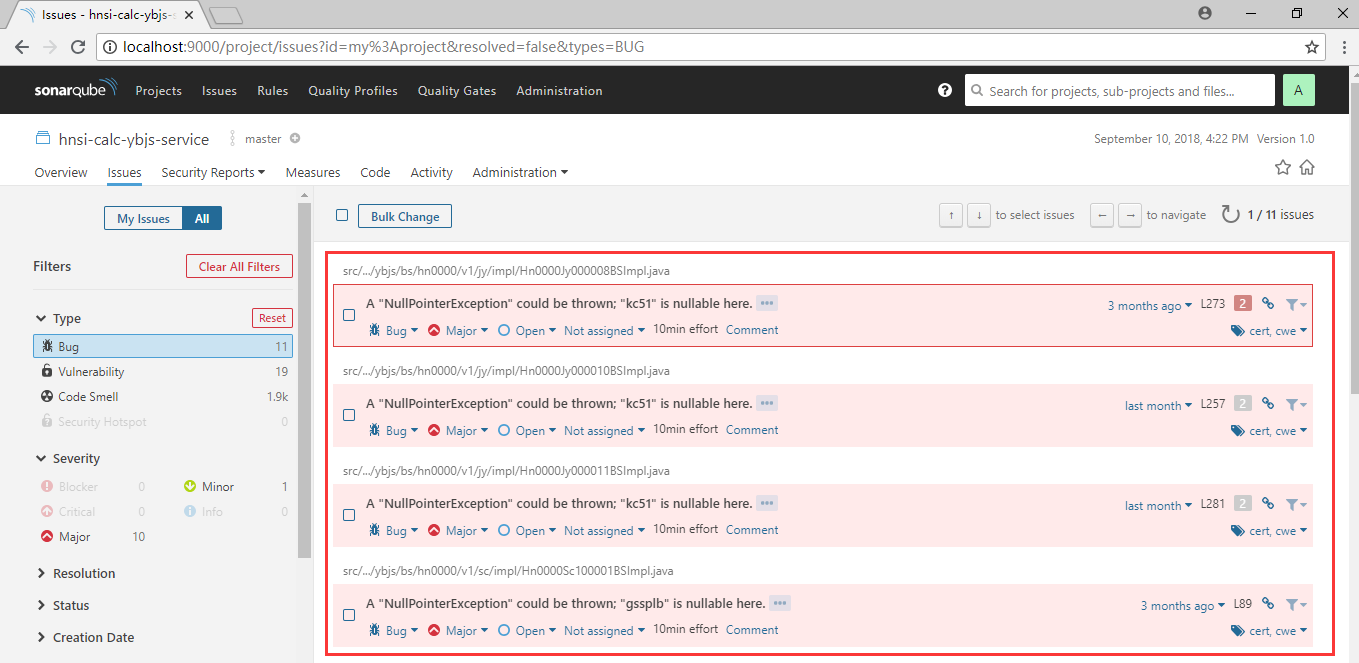Open the ellipsis for the gssplb issue message
Screen dimensions: 1359x663
click(x=780, y=603)
